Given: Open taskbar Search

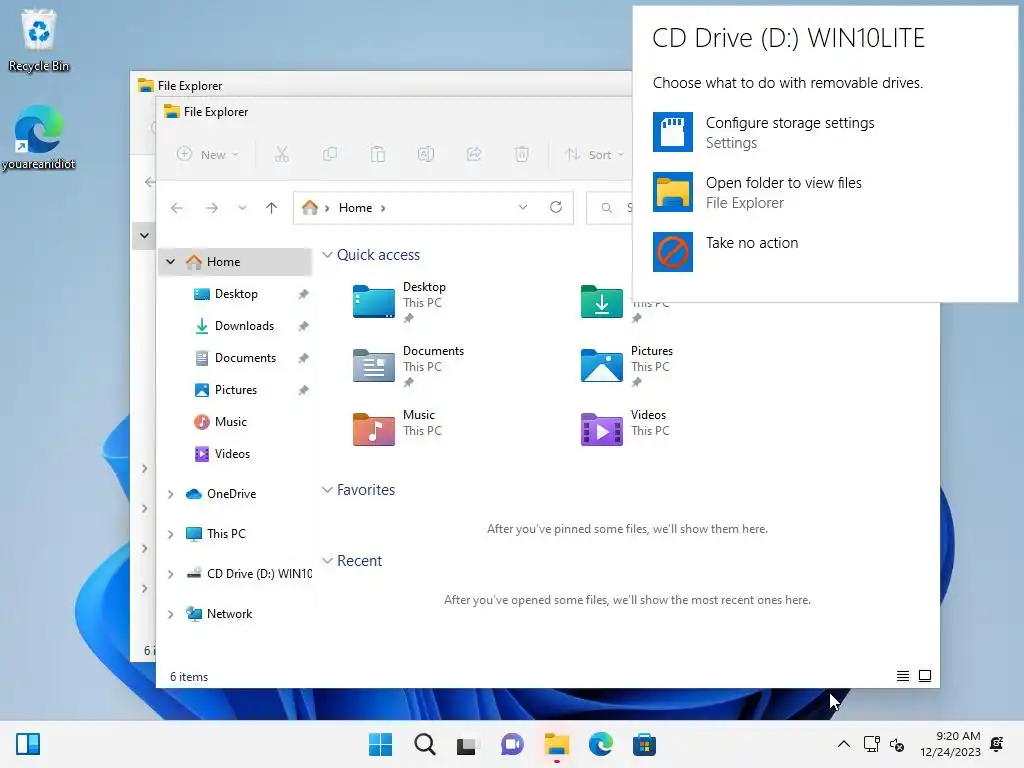Looking at the screenshot, I should pyautogui.click(x=424, y=744).
